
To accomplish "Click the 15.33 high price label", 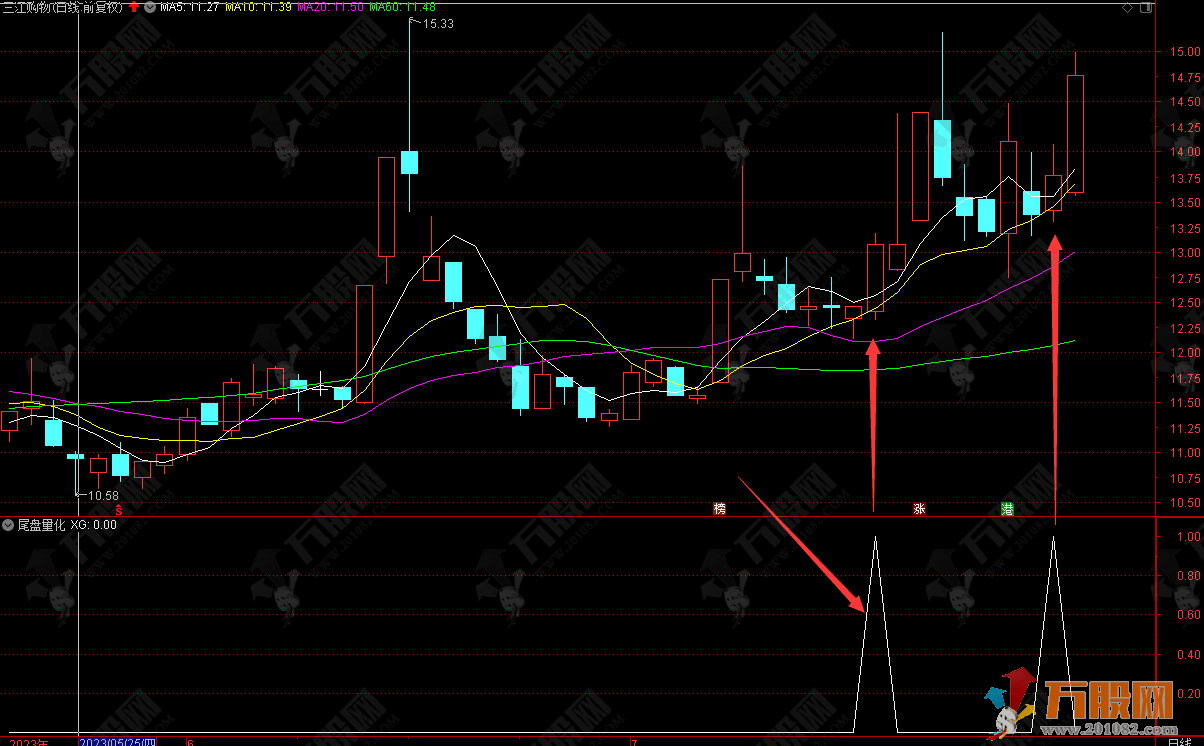I will click(x=438, y=24).
